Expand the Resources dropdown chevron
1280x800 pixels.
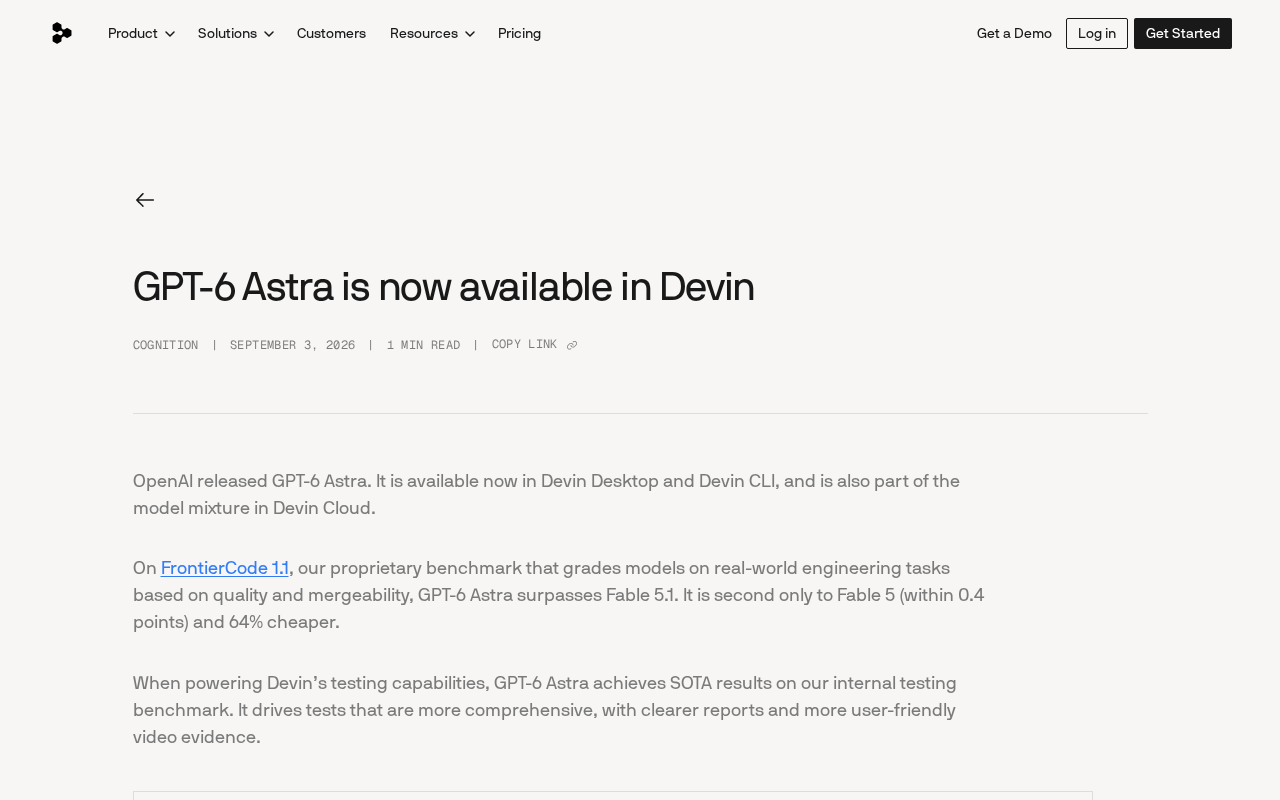(470, 34)
